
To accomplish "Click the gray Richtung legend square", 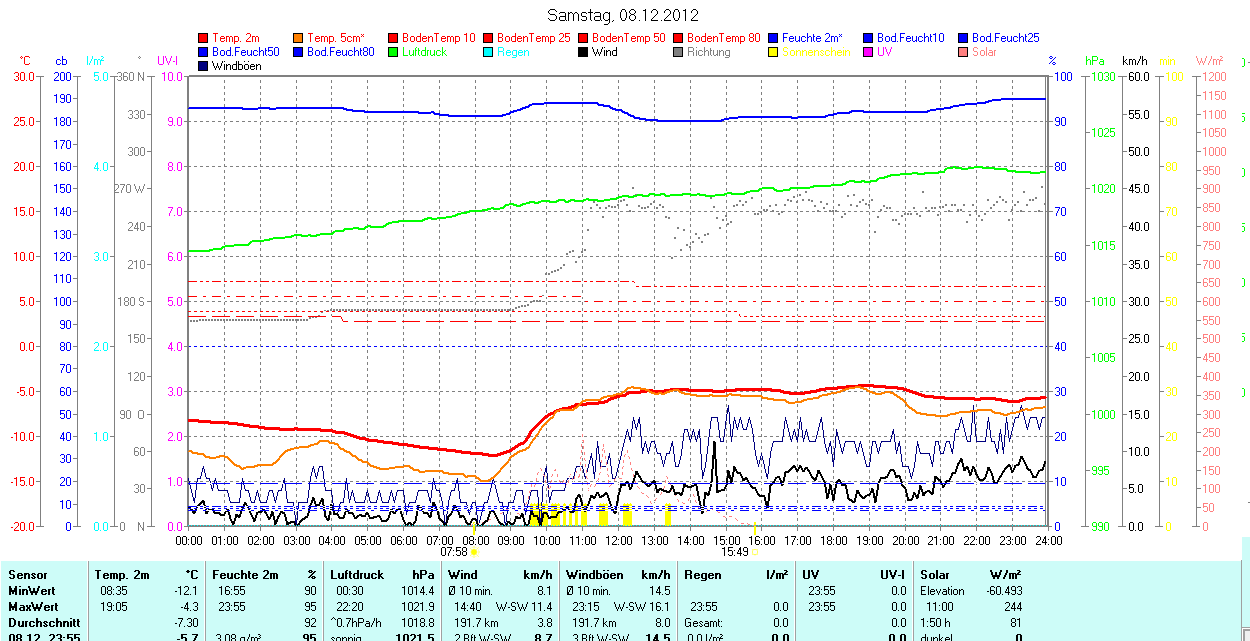I will (x=679, y=52).
